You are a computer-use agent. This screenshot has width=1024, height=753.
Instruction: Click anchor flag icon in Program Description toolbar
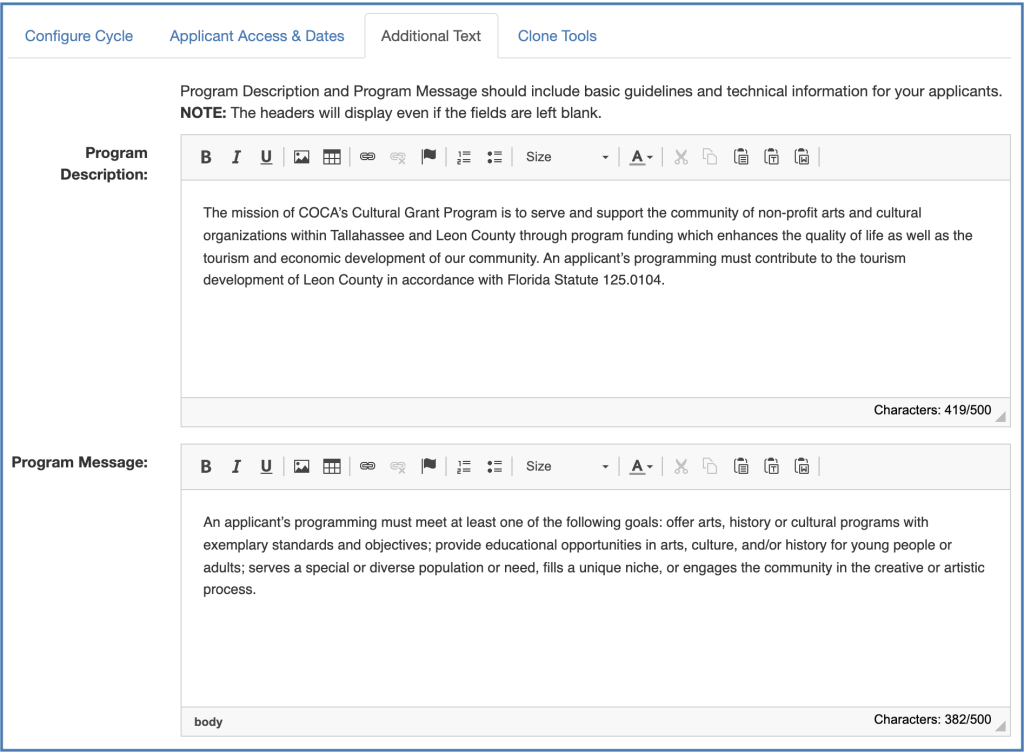[428, 157]
